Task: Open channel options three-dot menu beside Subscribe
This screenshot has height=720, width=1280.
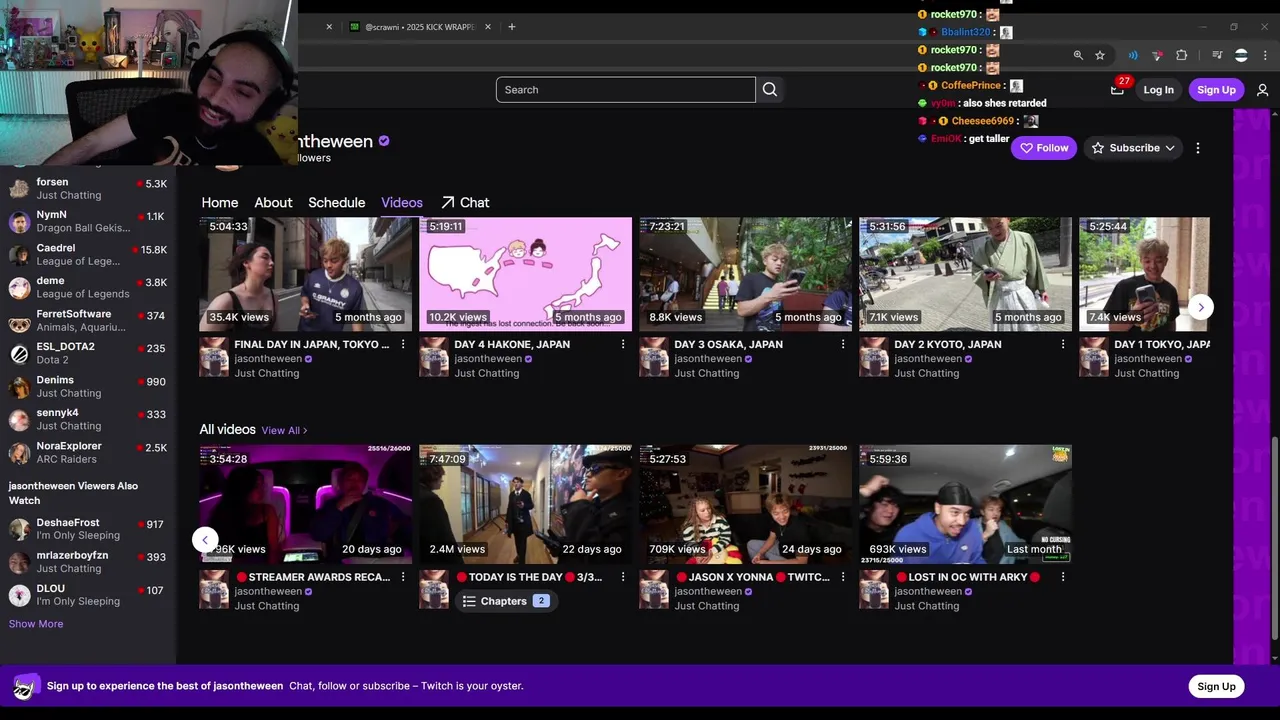Action: click(x=1198, y=148)
